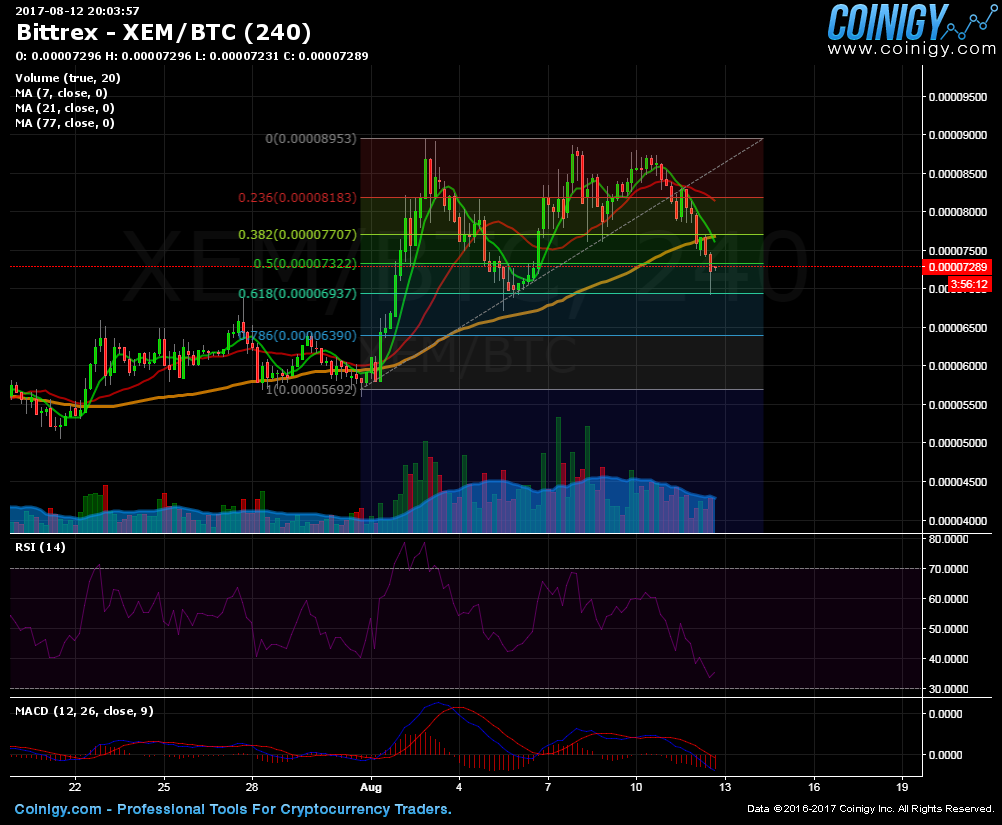The image size is (1002, 825).
Task: Click the MA (21, close, 0) label
Action: coord(65,108)
